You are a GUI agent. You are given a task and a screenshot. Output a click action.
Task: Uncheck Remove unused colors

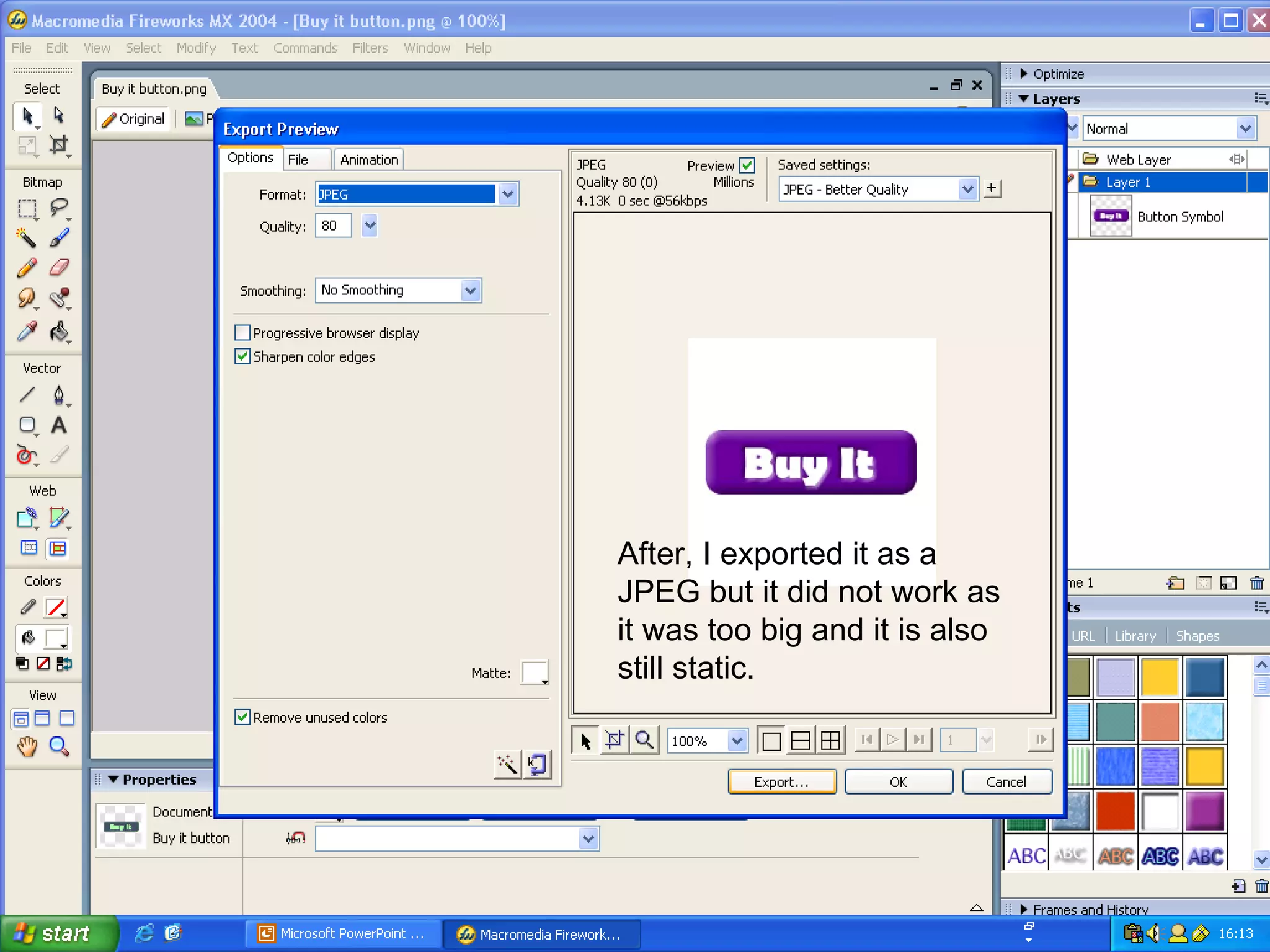242,717
